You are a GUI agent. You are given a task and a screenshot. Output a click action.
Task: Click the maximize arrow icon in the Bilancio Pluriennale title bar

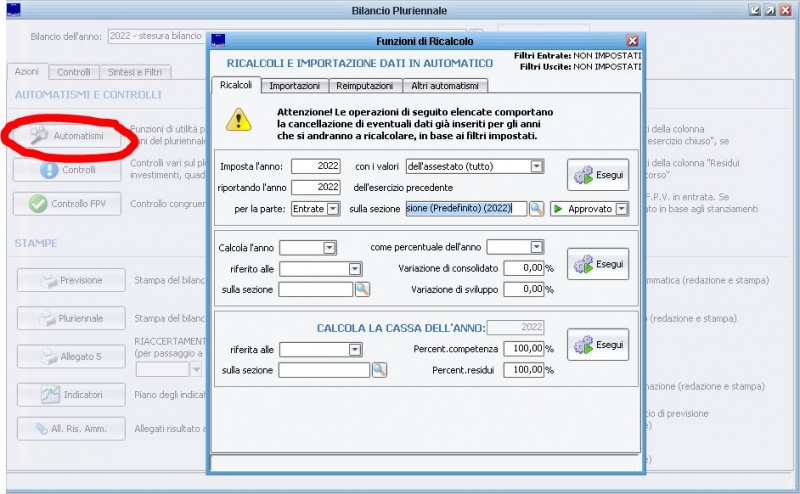tap(770, 10)
